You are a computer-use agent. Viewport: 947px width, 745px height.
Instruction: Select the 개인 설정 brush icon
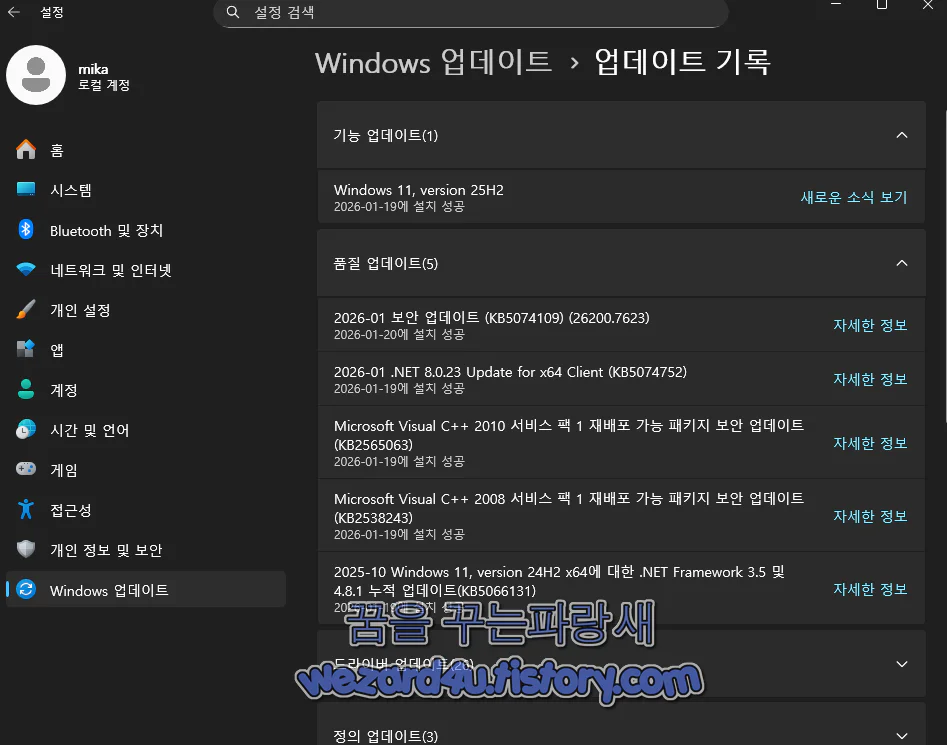point(26,310)
